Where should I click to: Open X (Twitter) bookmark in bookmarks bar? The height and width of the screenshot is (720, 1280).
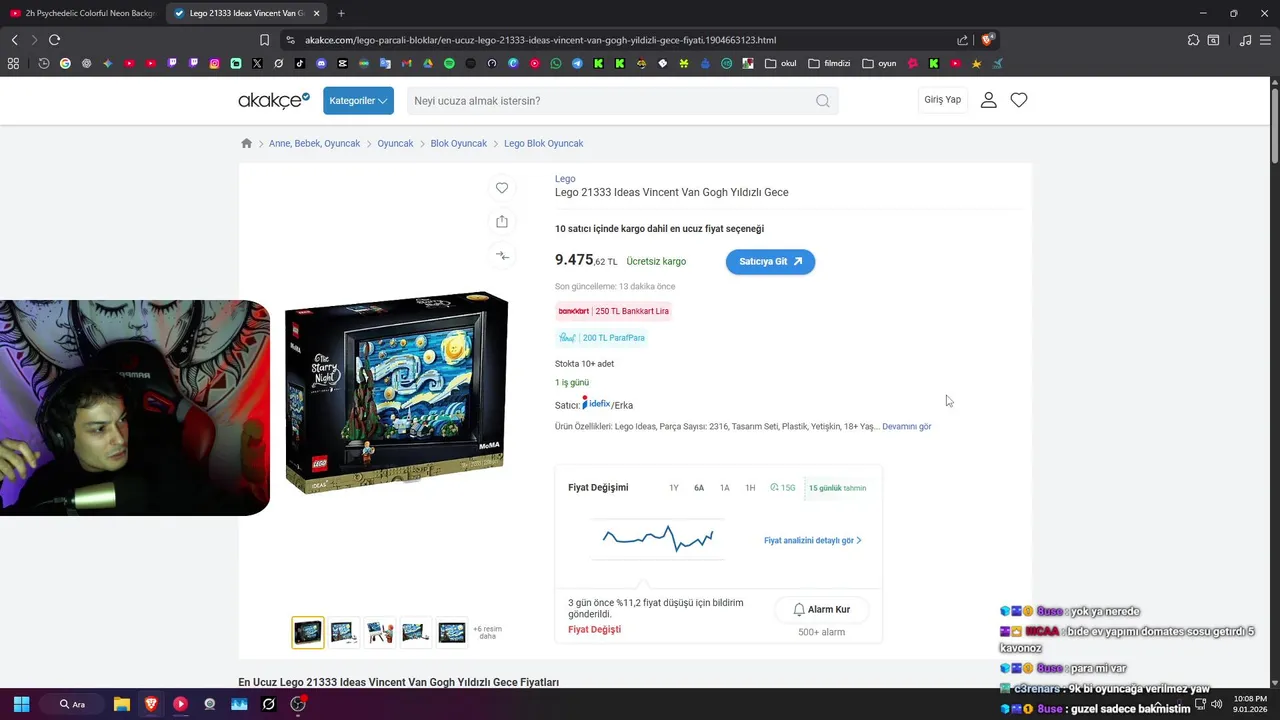[257, 63]
